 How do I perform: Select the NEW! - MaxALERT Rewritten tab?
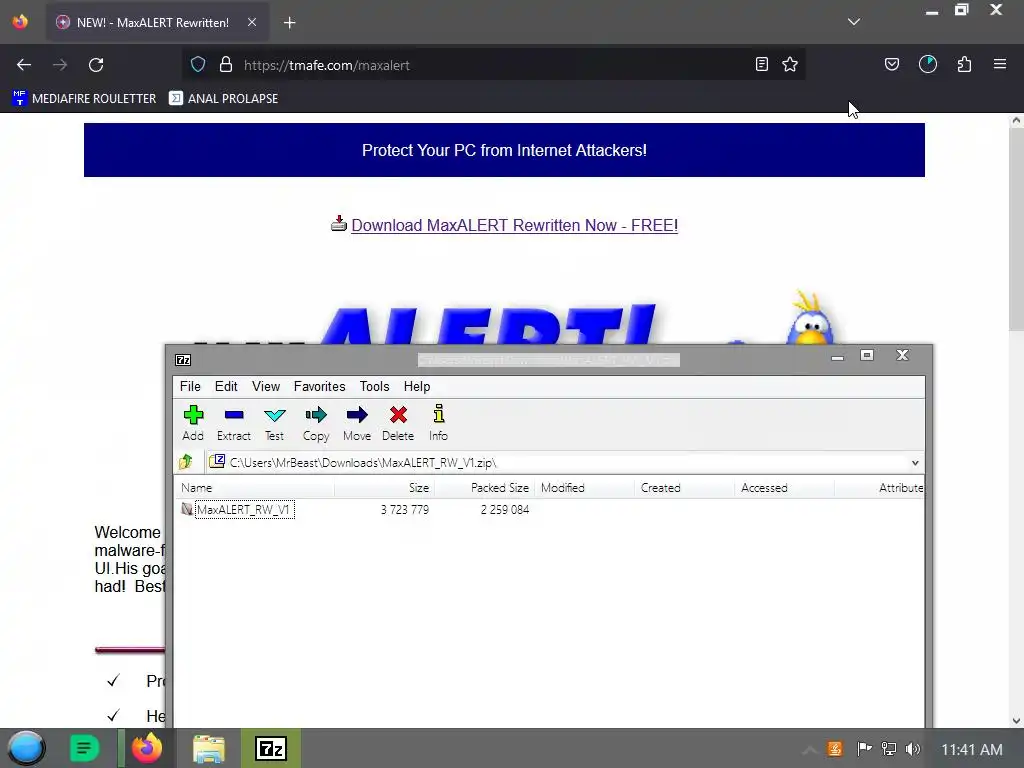(x=156, y=22)
